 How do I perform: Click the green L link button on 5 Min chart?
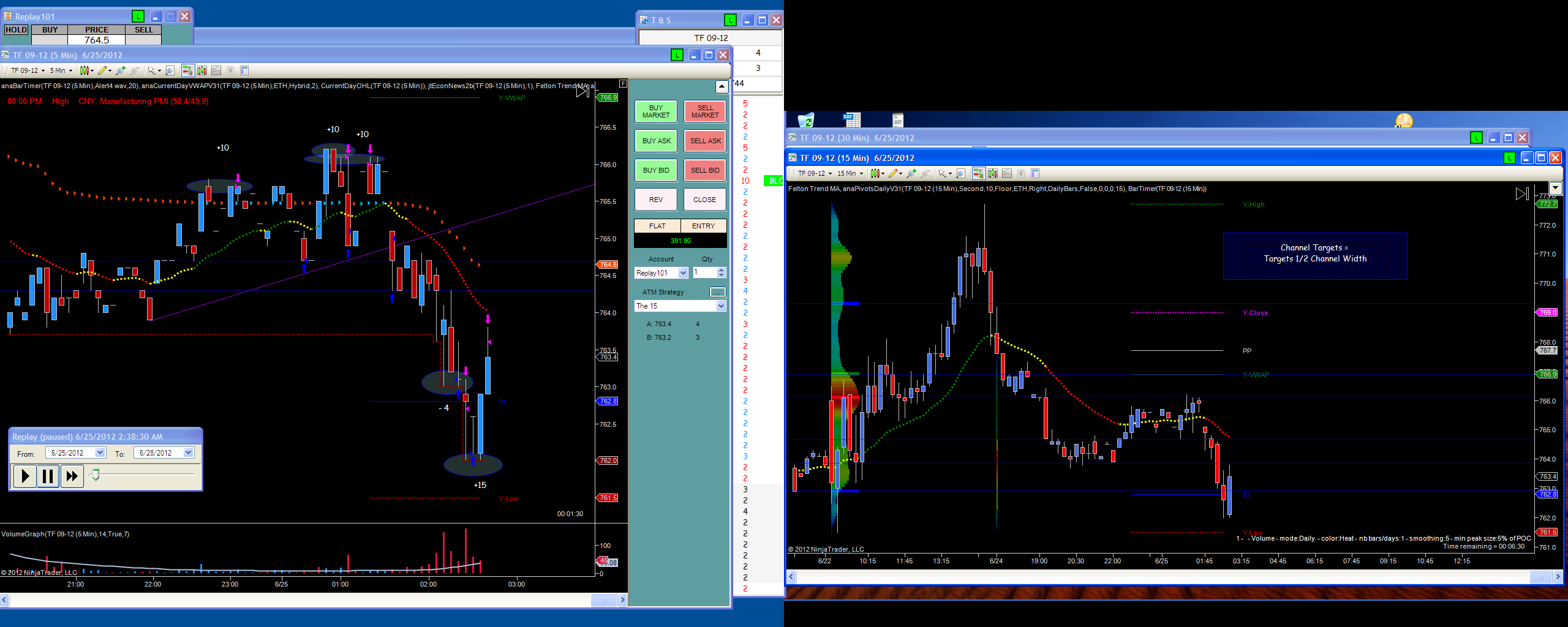pos(677,55)
